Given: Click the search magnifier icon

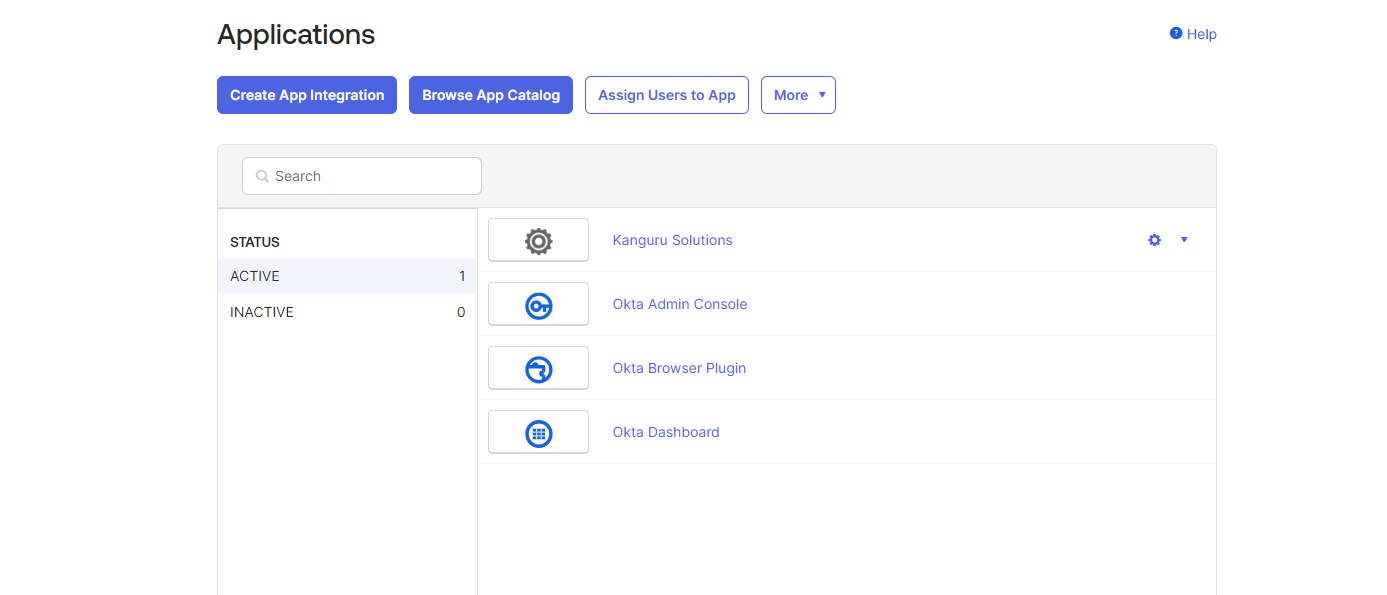Looking at the screenshot, I should [x=263, y=176].
